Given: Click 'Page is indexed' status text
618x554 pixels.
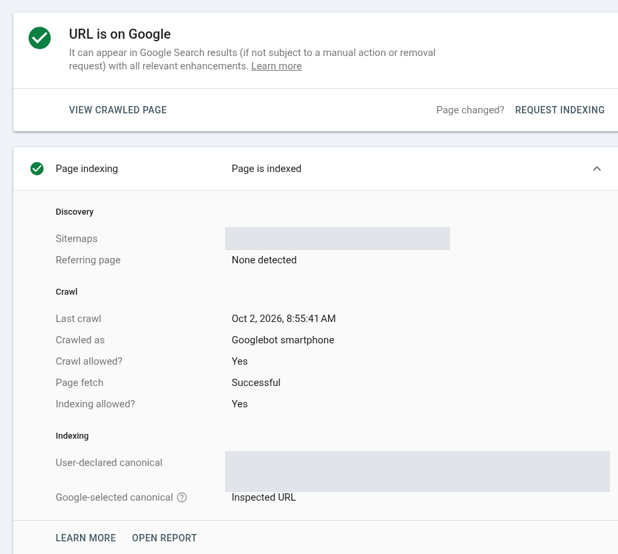Looking at the screenshot, I should click(266, 169).
